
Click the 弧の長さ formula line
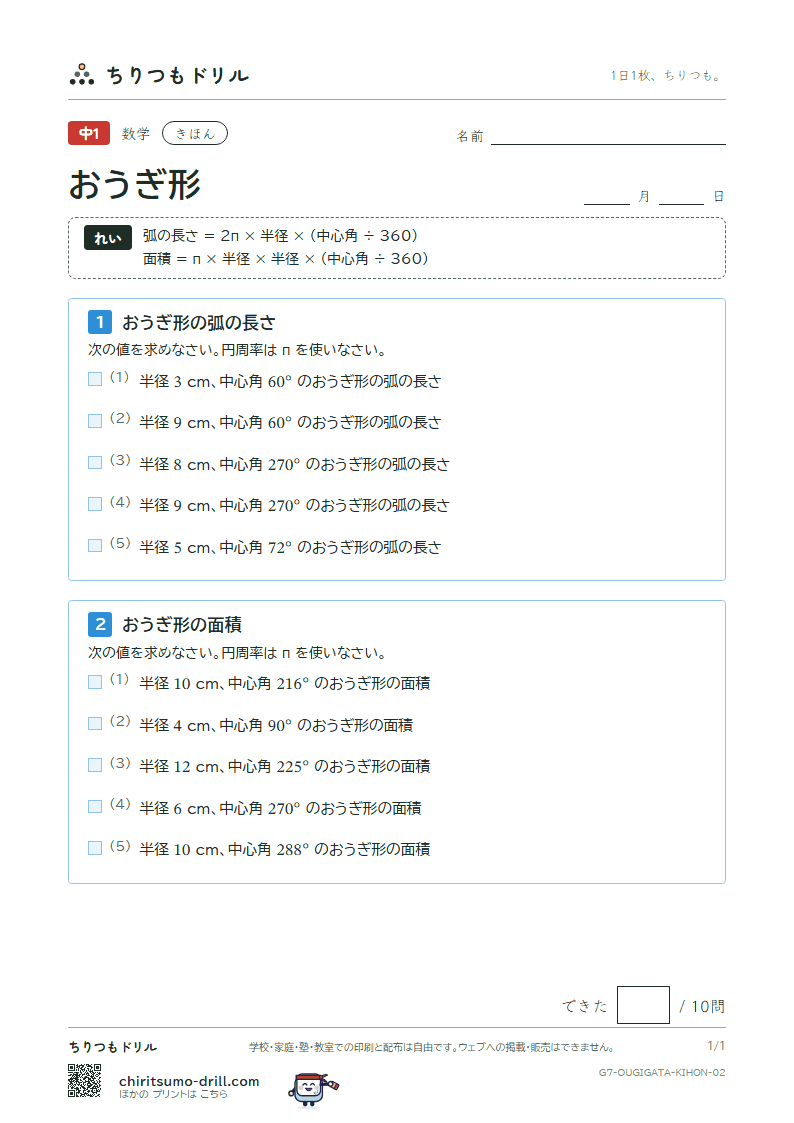click(280, 236)
